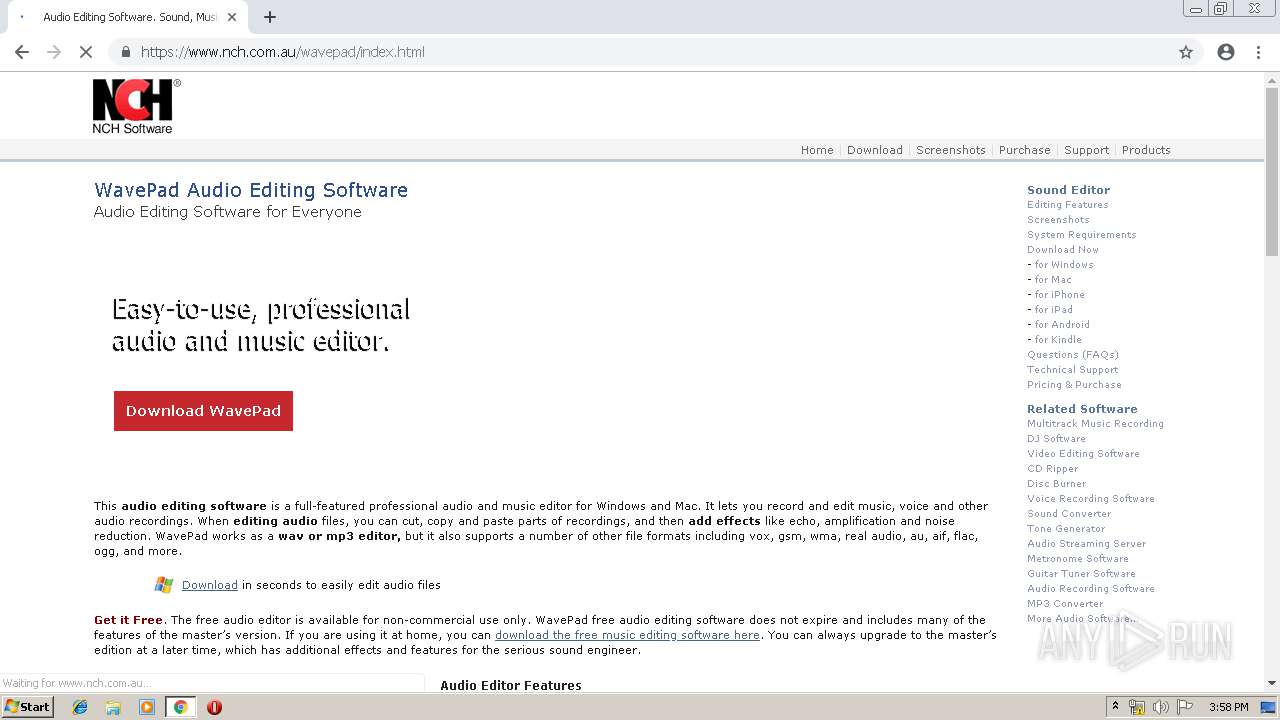Open Voice Recording Software link

[x=1091, y=499]
